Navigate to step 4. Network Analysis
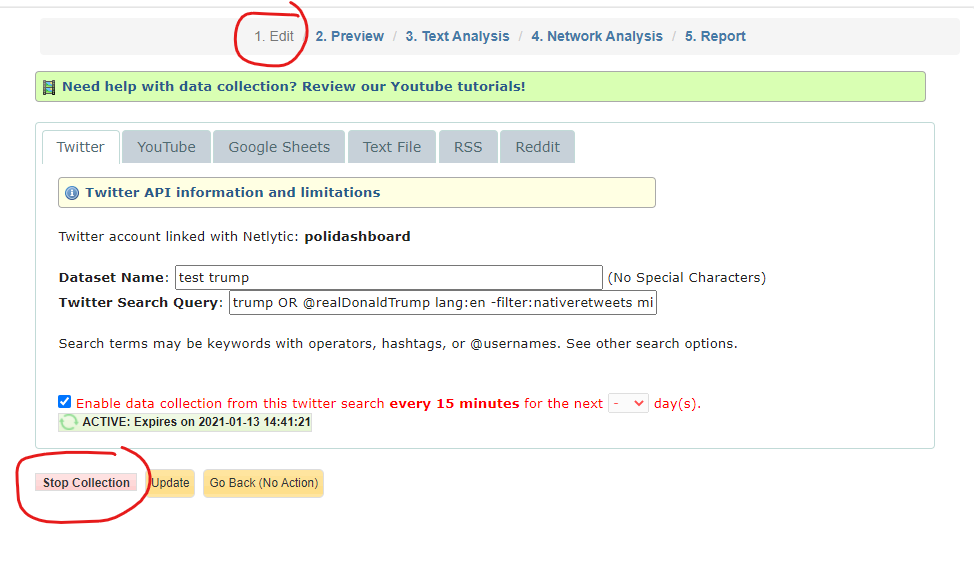Viewport: 974px width, 567px height. [x=596, y=36]
